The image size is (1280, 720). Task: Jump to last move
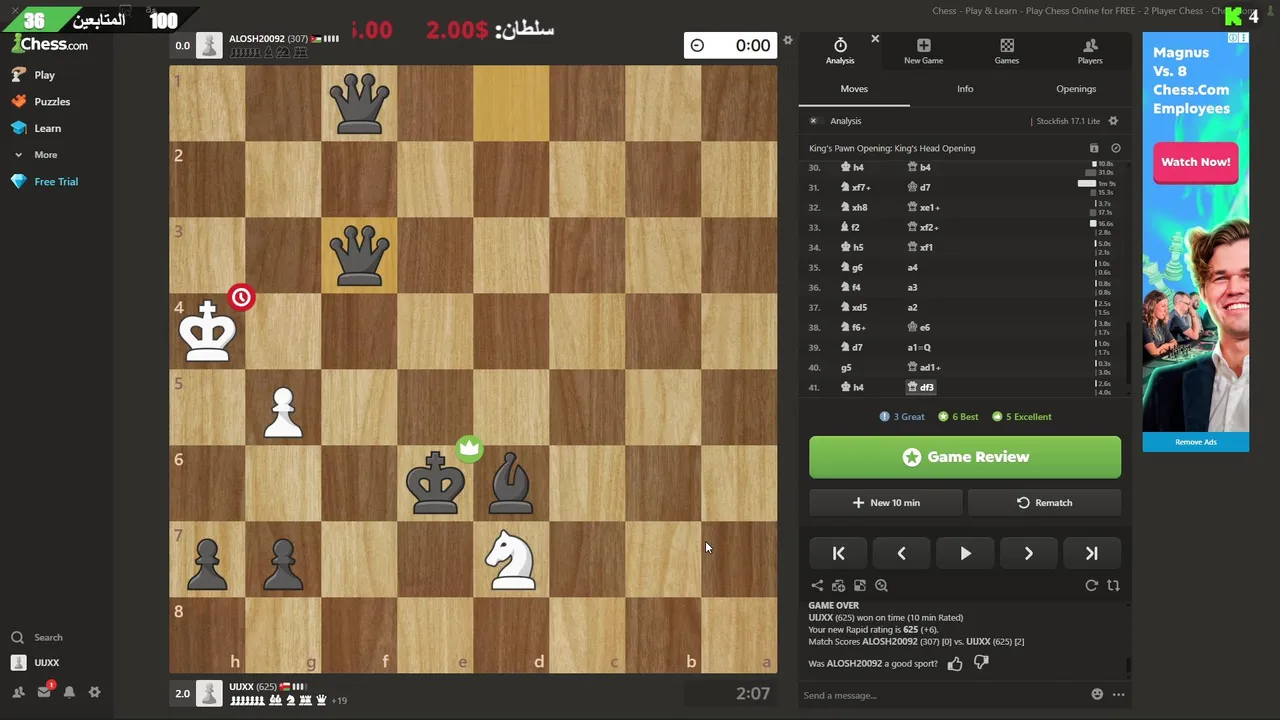1092,553
